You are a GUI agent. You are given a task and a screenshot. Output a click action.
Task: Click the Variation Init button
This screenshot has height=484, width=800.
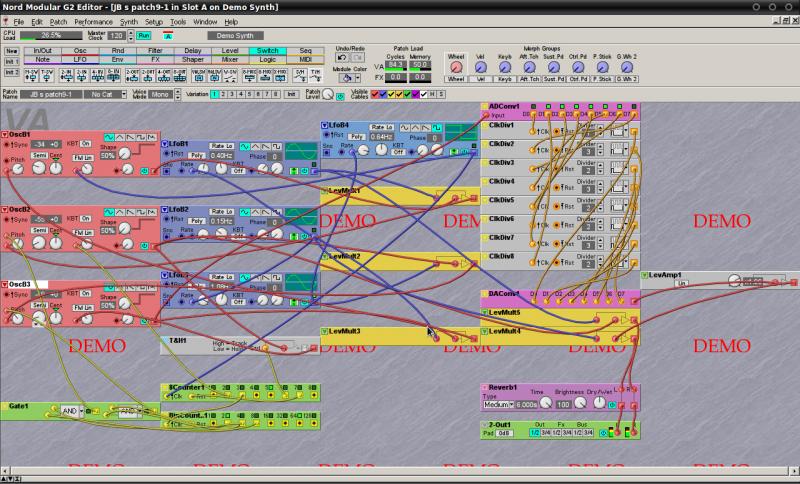291,94
